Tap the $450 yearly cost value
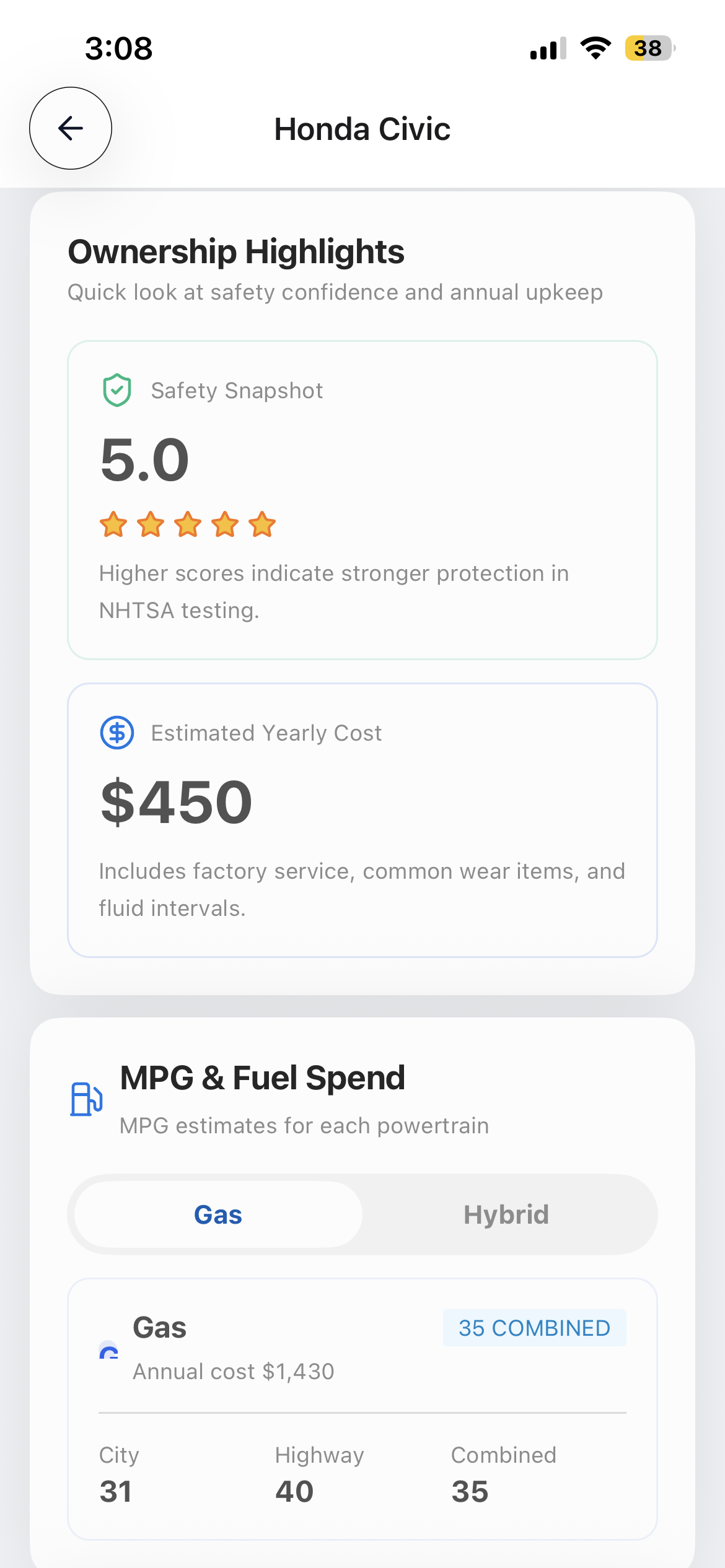Screen dimensions: 725x1568 point(177,802)
